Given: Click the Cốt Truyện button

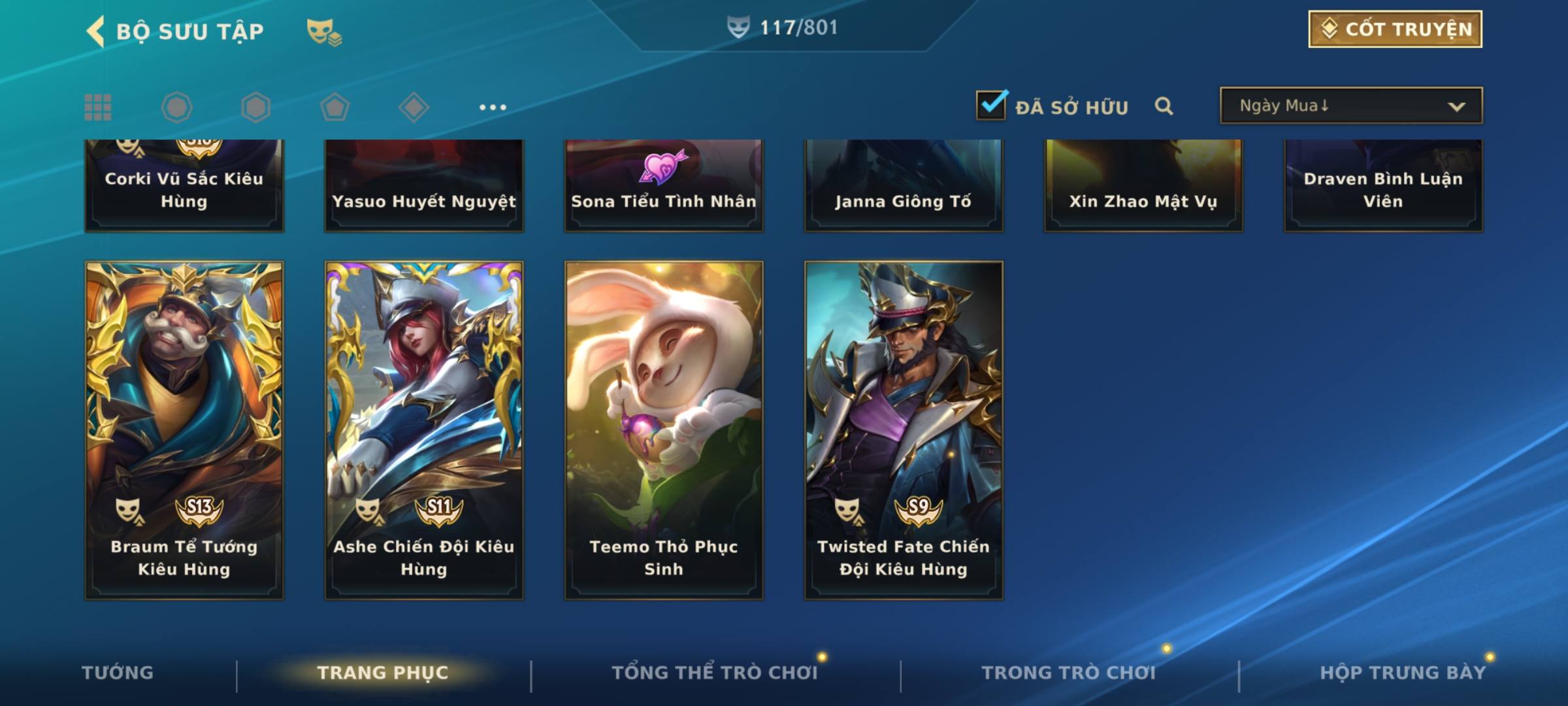Looking at the screenshot, I should [x=1395, y=29].
